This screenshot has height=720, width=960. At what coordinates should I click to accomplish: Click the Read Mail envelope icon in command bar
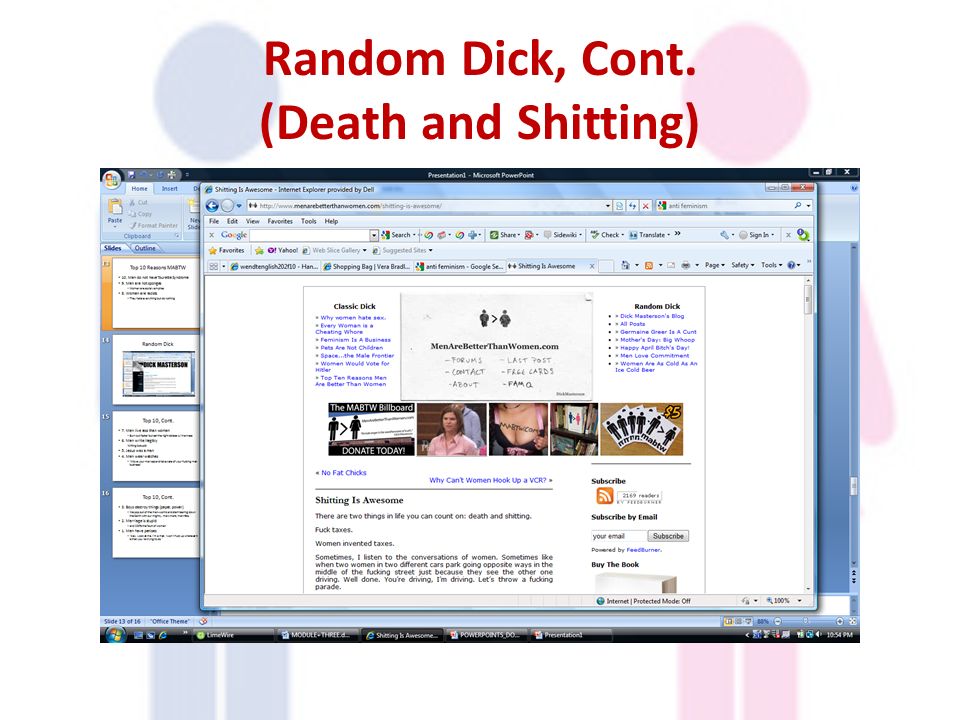click(670, 266)
